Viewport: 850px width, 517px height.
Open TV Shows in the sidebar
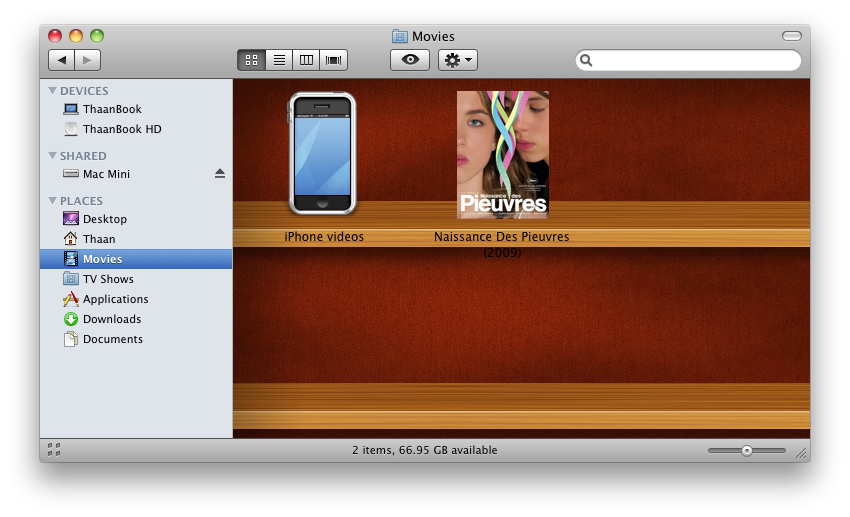[136, 279]
